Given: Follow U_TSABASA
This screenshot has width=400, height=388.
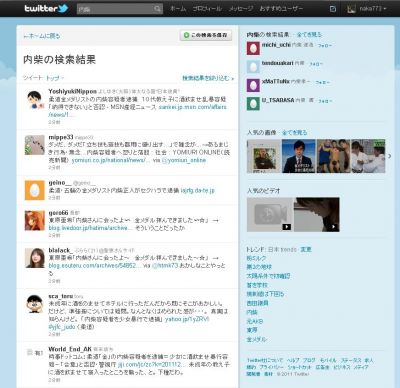Looking at the screenshot, I should [x=325, y=100].
